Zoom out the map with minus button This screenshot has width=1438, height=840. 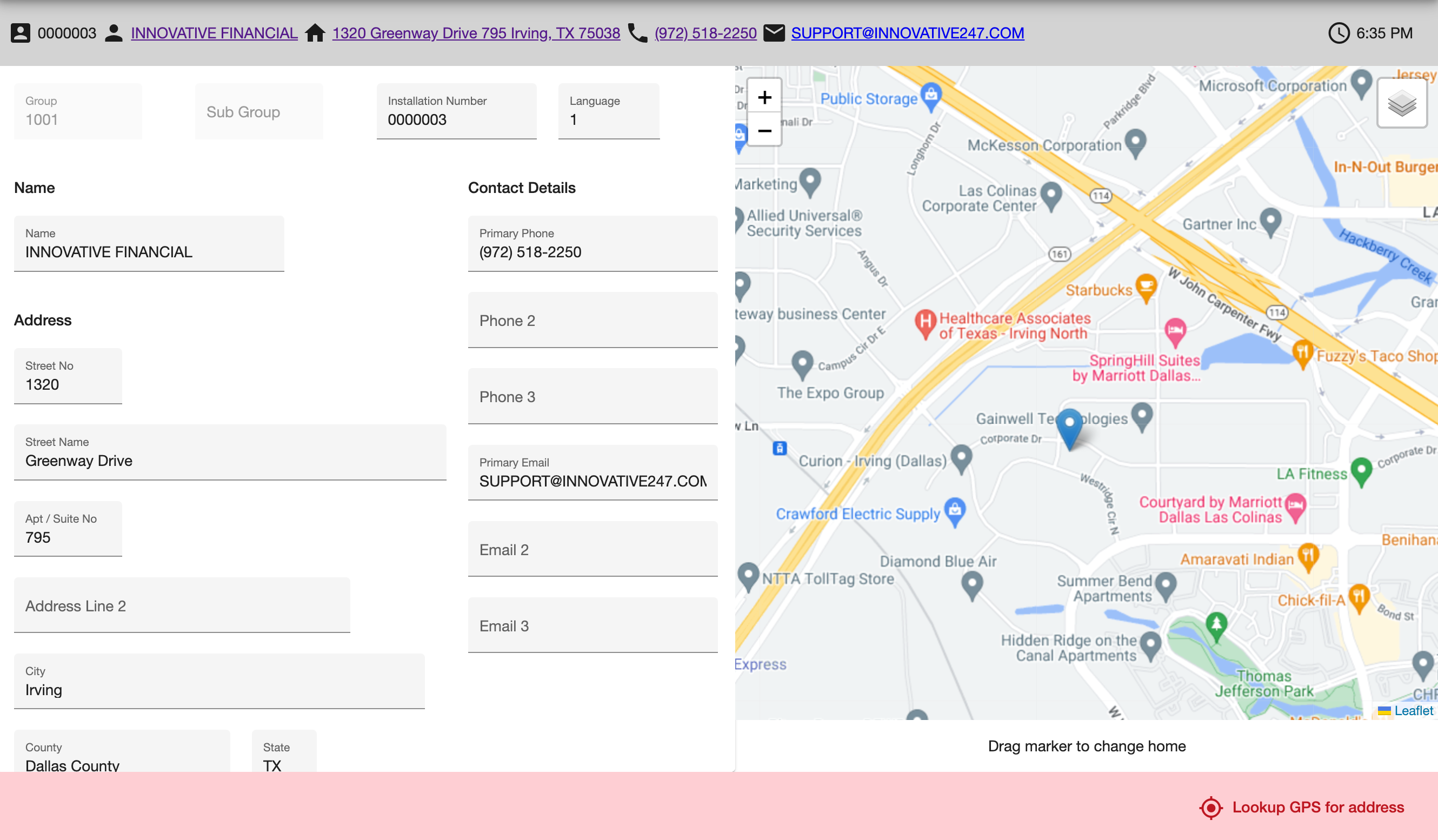click(764, 131)
